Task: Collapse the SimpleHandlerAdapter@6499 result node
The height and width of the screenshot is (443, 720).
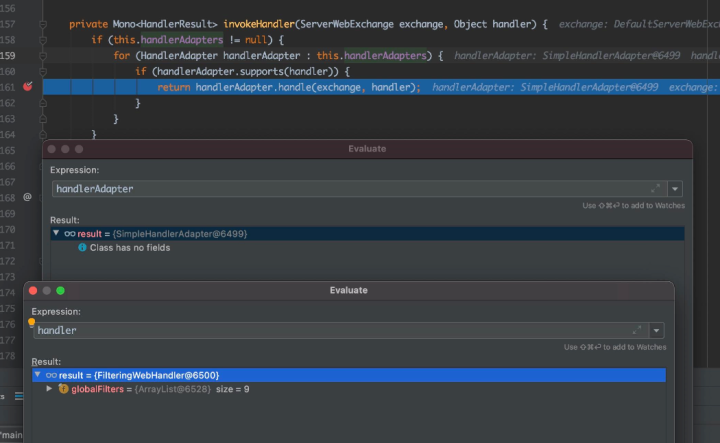Action: [56, 233]
